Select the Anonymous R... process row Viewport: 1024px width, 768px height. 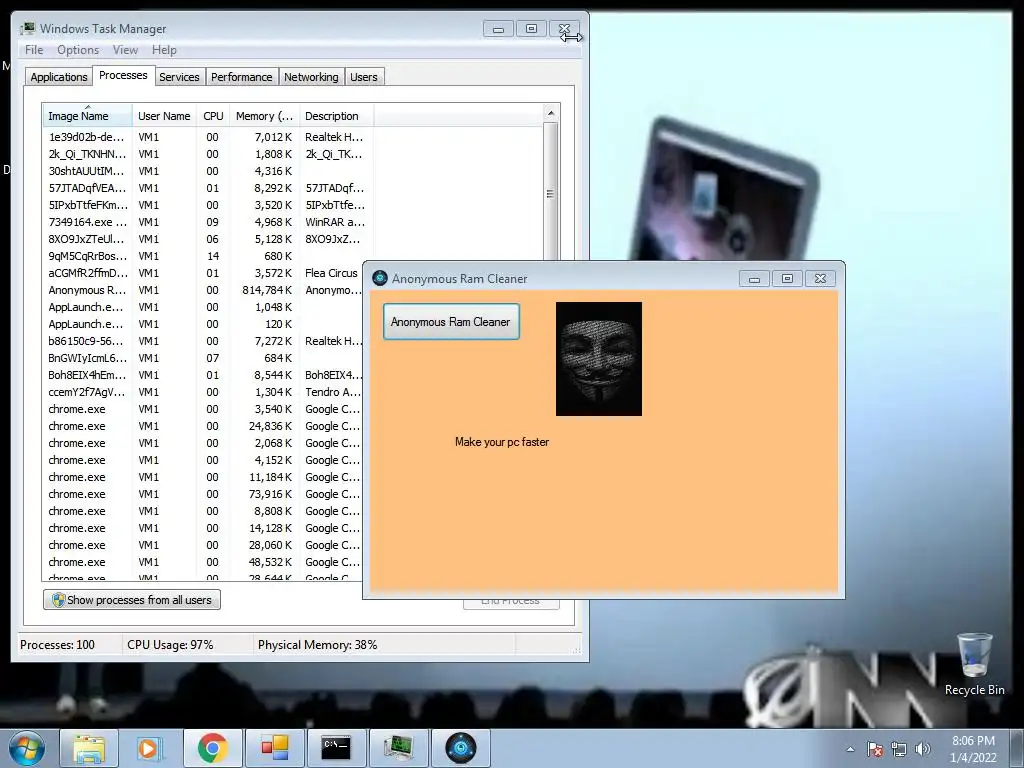(x=202, y=290)
